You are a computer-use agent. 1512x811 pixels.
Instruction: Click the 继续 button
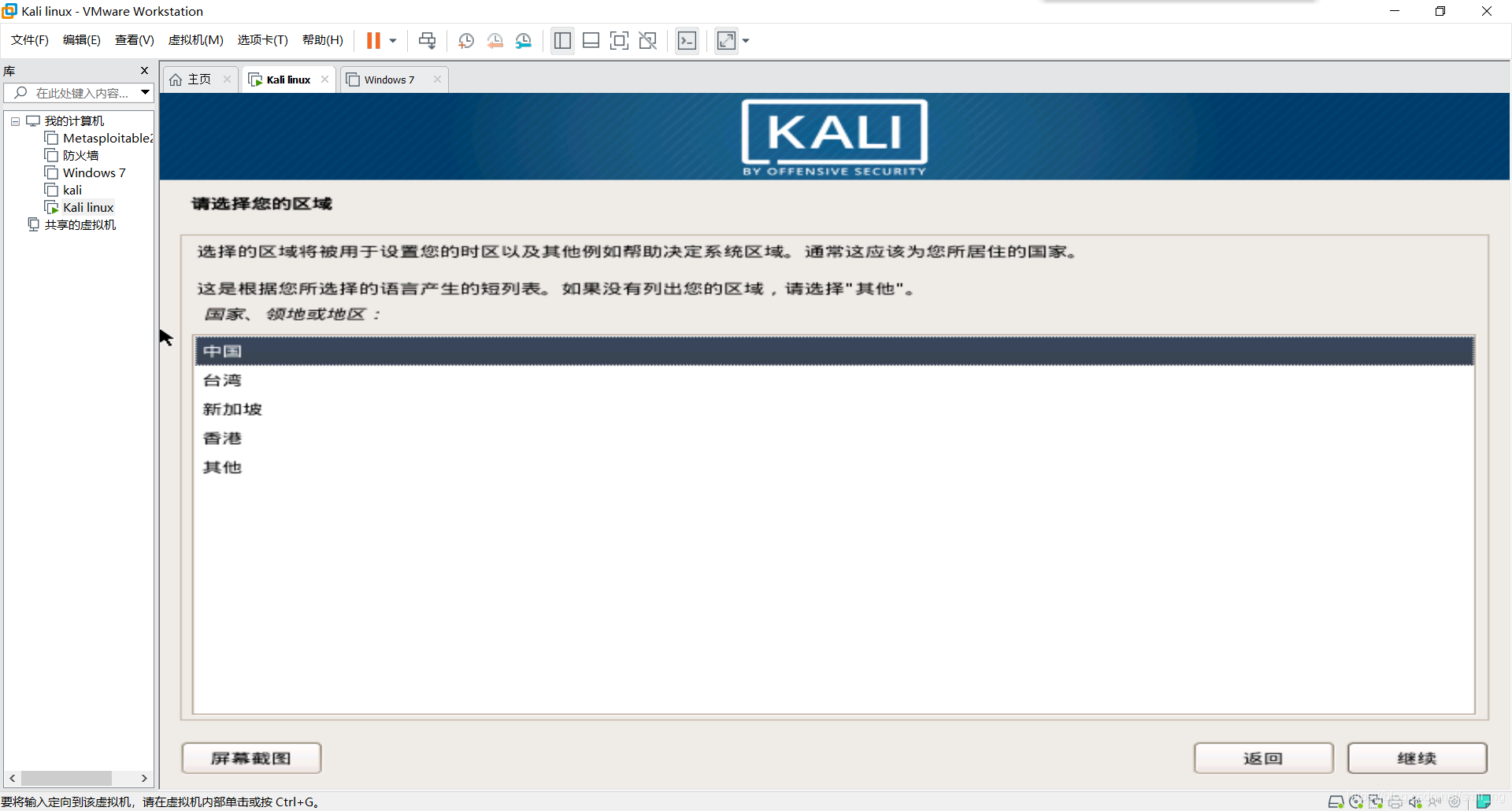pyautogui.click(x=1417, y=757)
